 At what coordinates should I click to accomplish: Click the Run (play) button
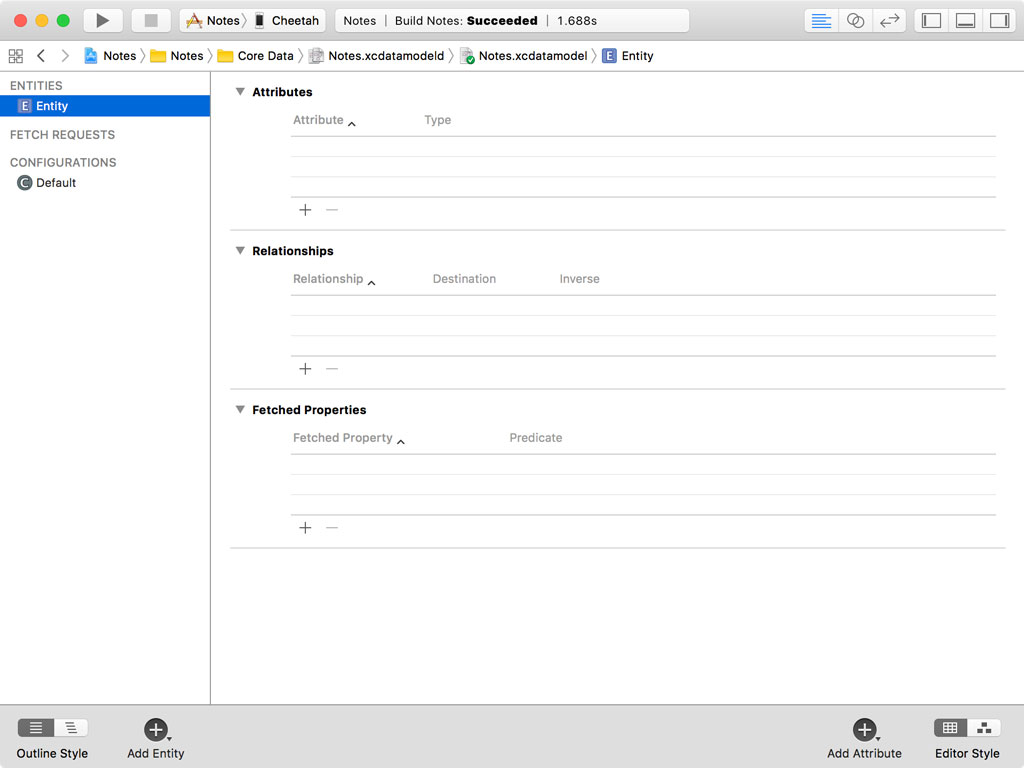(x=102, y=20)
